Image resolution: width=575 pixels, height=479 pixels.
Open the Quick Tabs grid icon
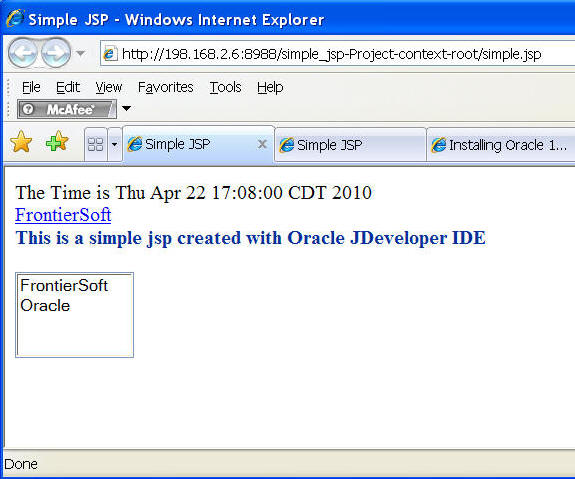[x=96, y=144]
